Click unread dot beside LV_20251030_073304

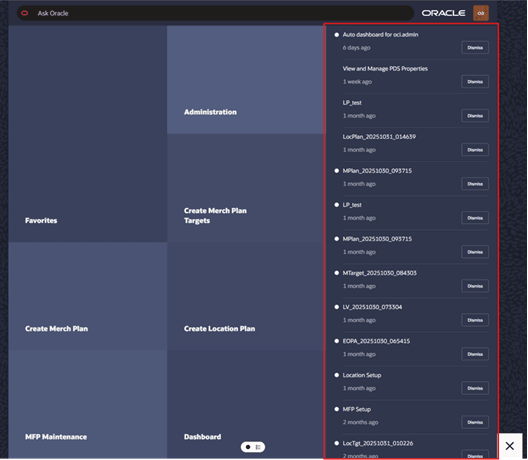(336, 307)
